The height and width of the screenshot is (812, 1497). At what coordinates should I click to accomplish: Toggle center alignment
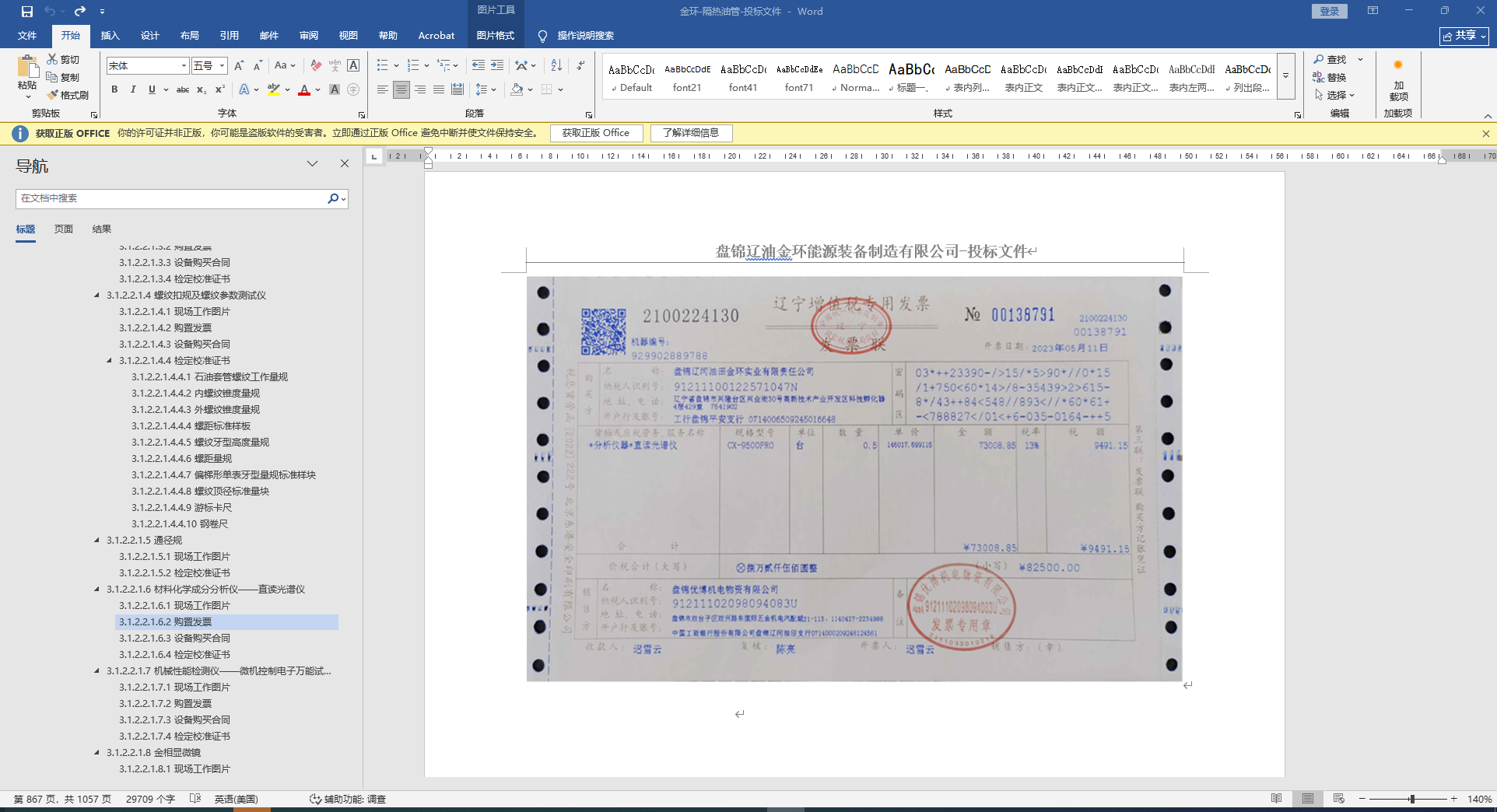point(401,90)
